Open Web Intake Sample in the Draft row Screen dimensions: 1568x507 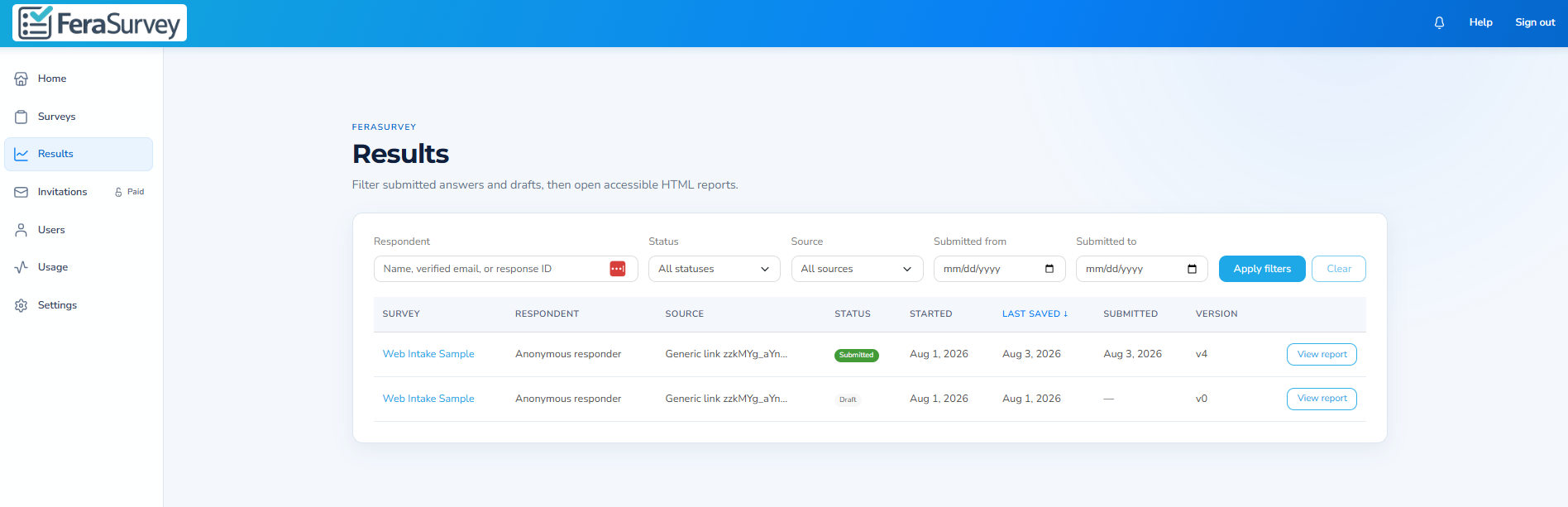428,399
